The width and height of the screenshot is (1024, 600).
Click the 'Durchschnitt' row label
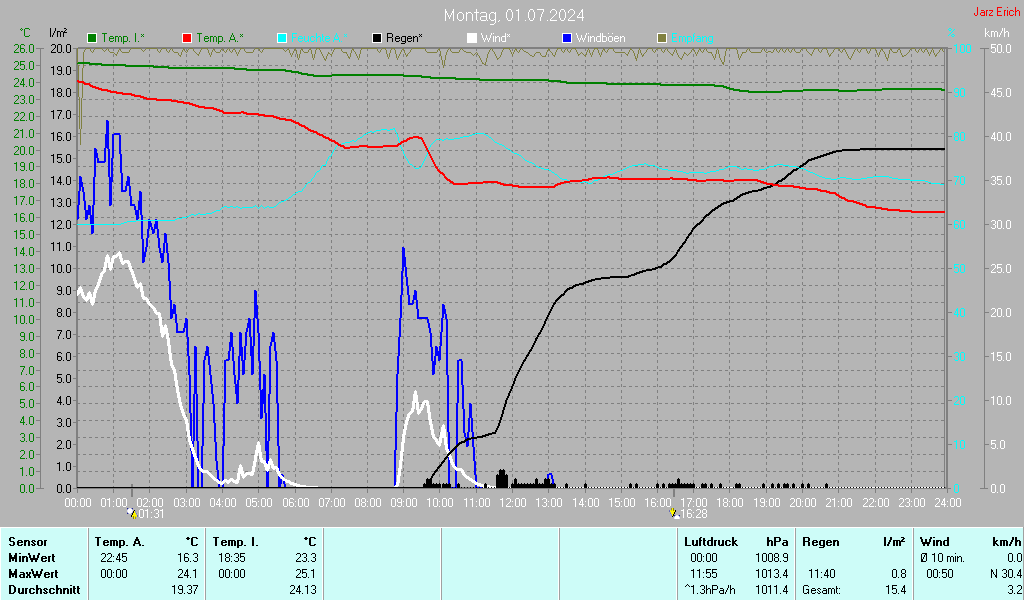pos(44,590)
